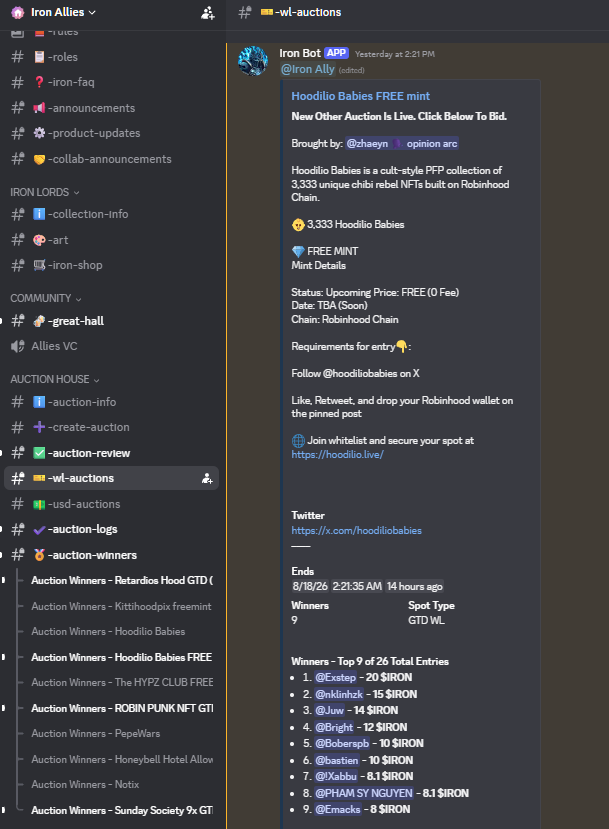Image resolution: width=609 pixels, height=829 pixels.
Task: Open thread Auction Winners - ROBIN PUNK NFT
Action: tap(122, 708)
